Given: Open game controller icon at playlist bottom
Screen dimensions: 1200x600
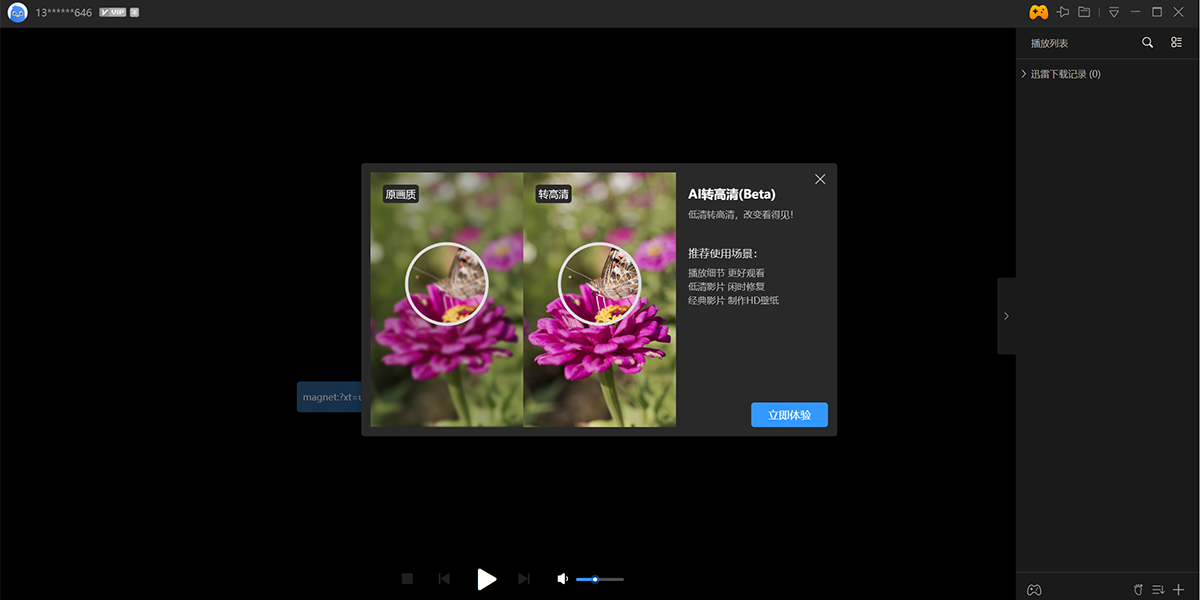Looking at the screenshot, I should (x=1035, y=590).
